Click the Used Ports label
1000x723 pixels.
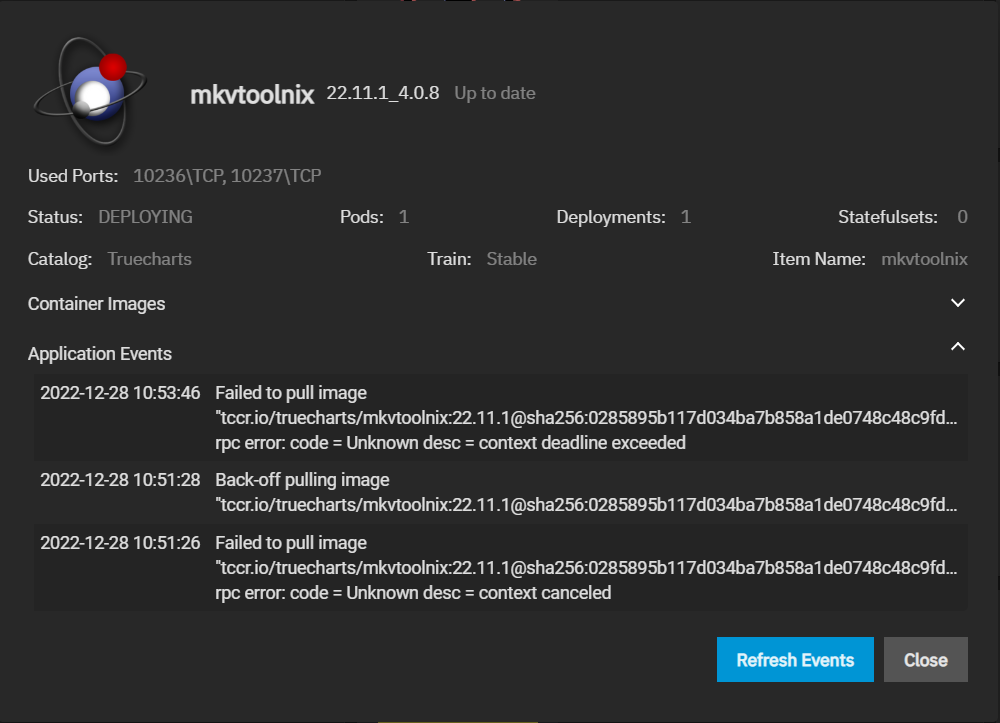73,176
